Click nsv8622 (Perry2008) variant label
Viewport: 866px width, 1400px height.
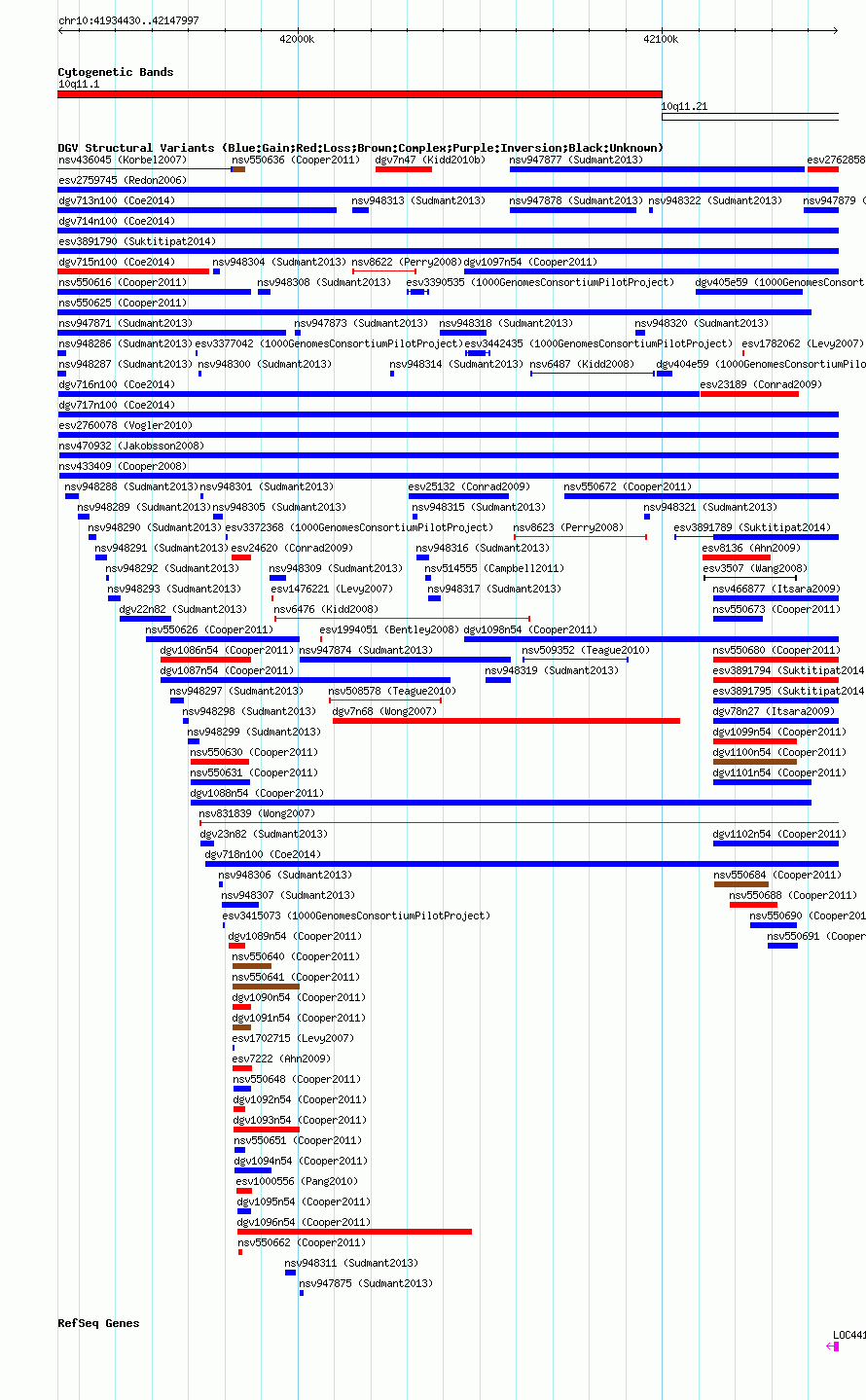point(407,262)
